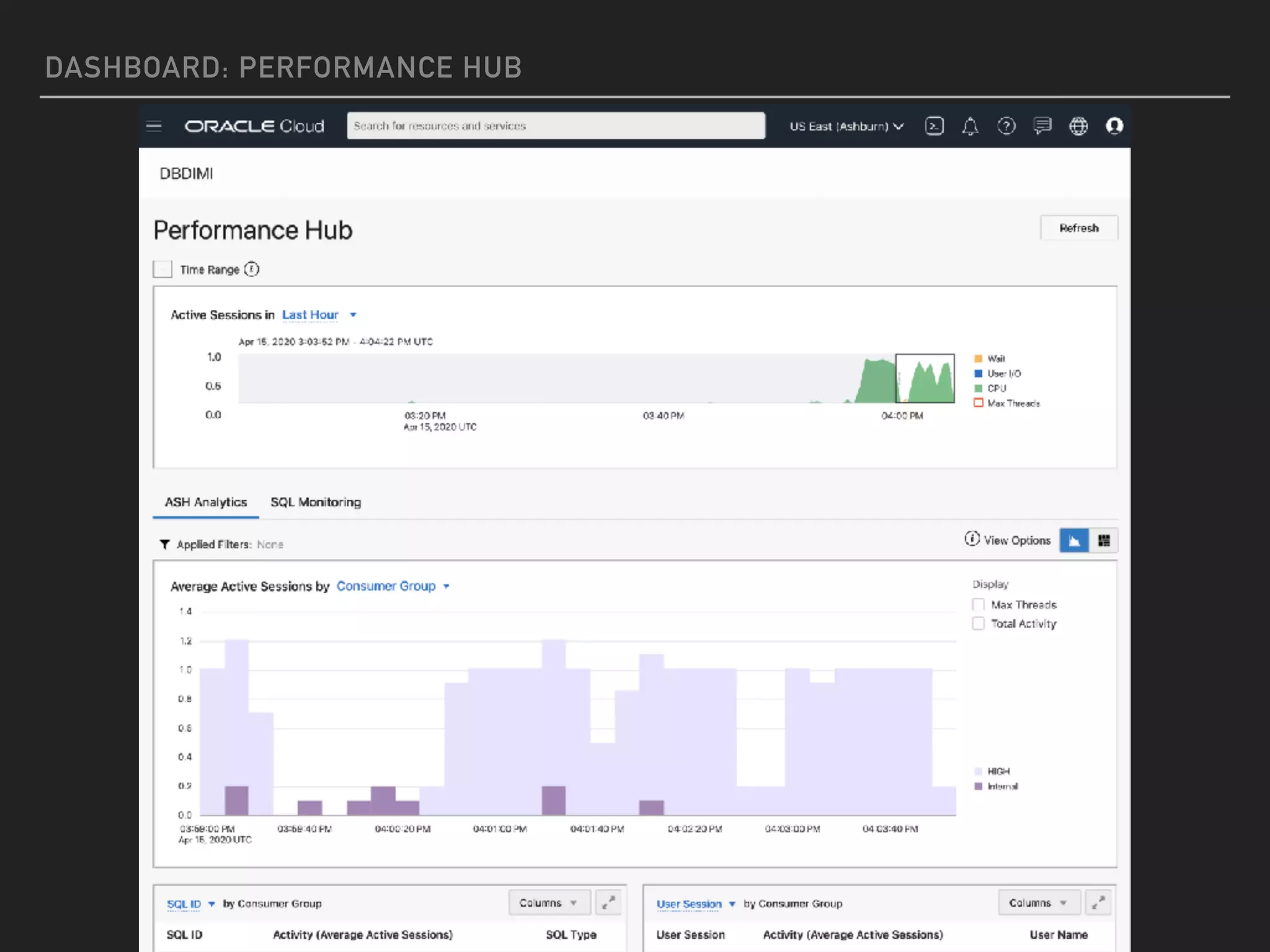Open the Cloud Shell terminal icon
This screenshot has height=952, width=1270.
(934, 126)
